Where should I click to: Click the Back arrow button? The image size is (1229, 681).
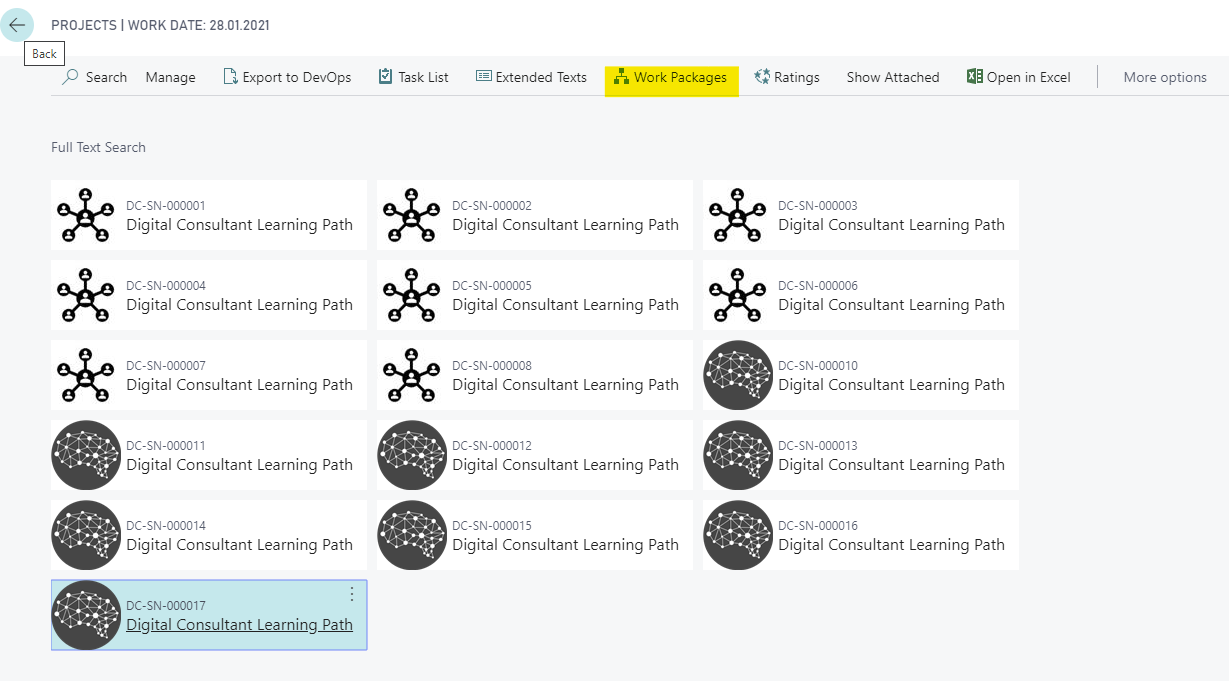point(17,25)
